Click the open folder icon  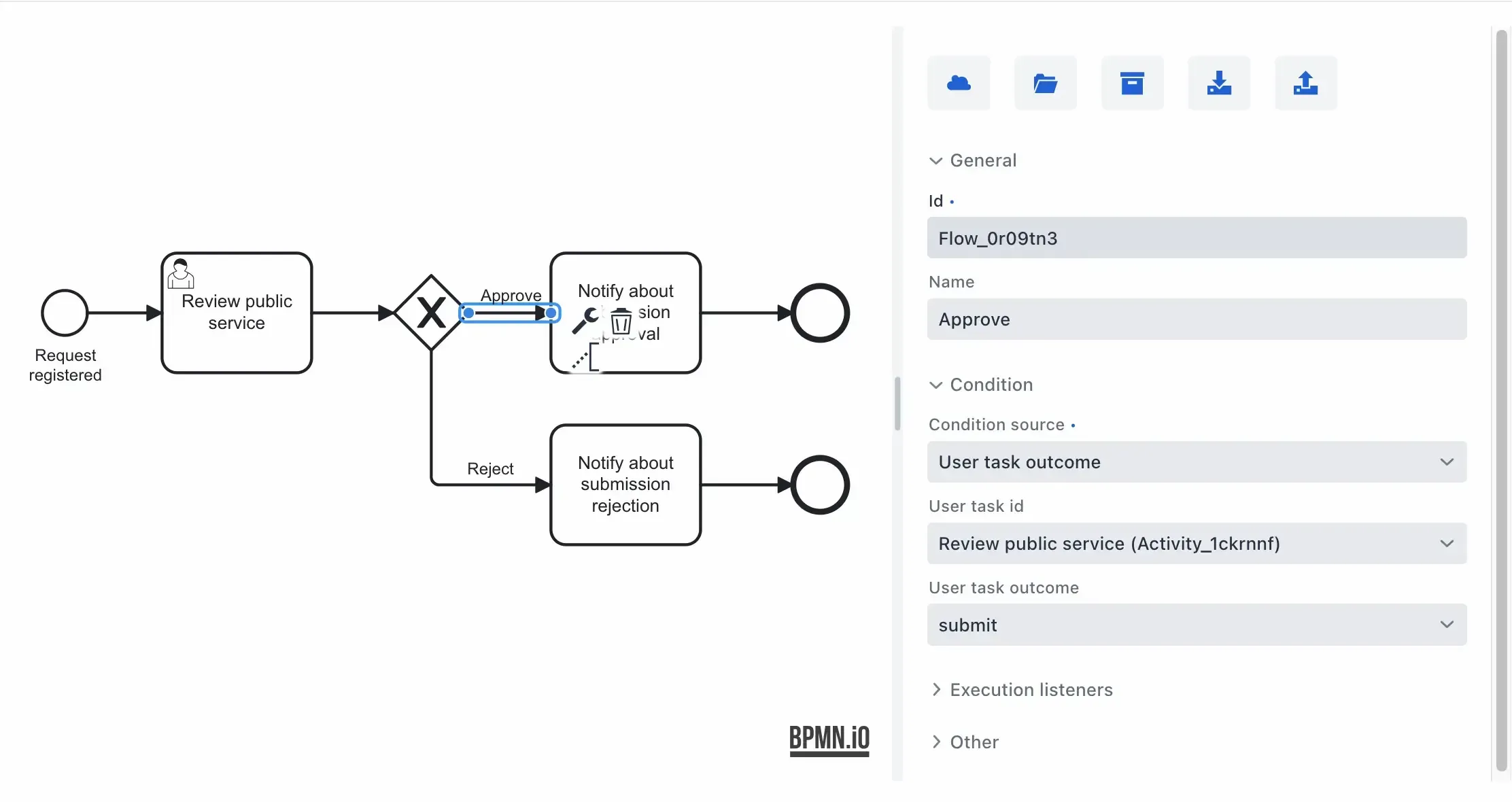point(1045,83)
